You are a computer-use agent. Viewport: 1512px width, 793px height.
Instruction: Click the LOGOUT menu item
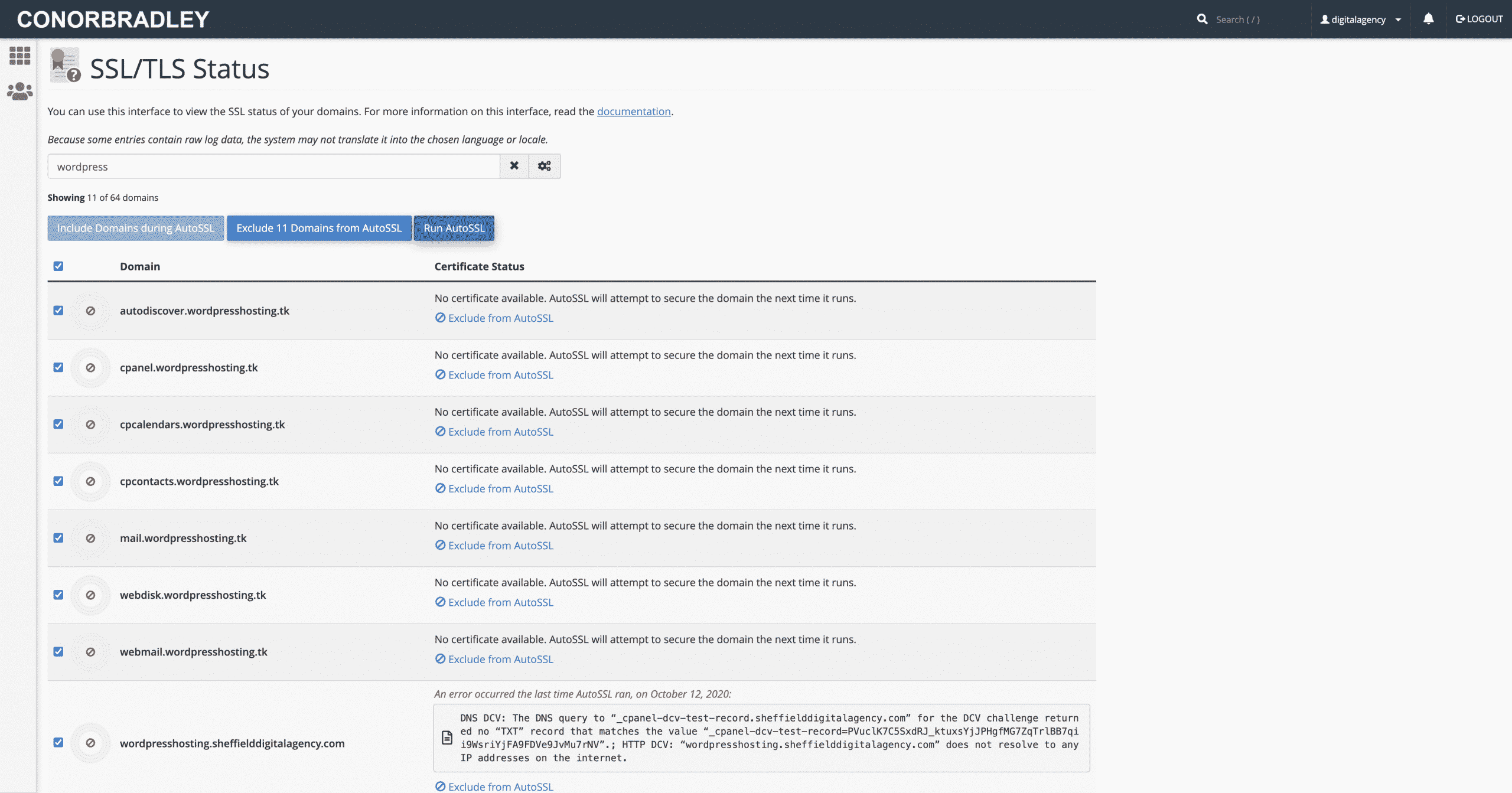coord(1479,19)
